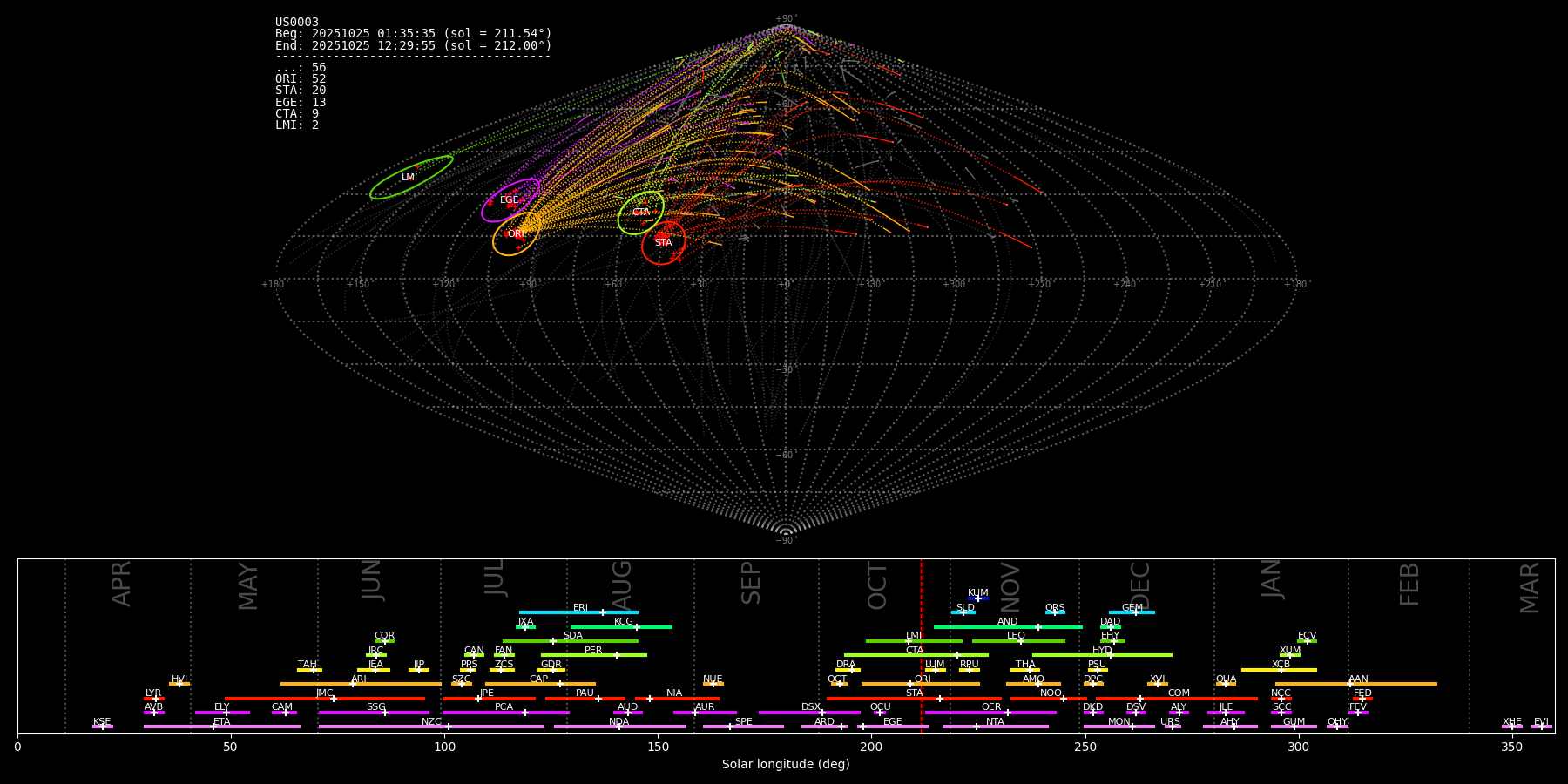
Task: Click the AND shower bar in timeline
Action: tap(1008, 627)
